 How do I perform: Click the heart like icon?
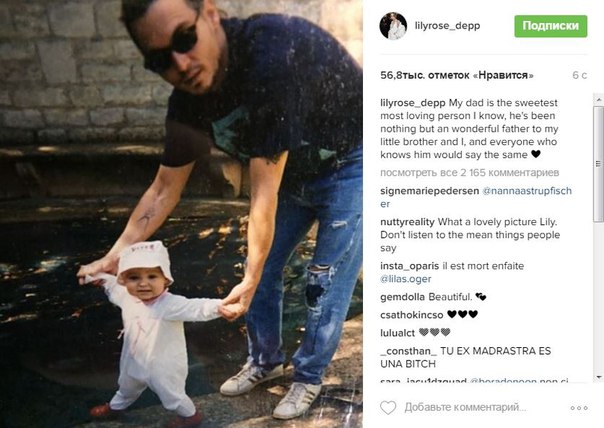coord(388,408)
